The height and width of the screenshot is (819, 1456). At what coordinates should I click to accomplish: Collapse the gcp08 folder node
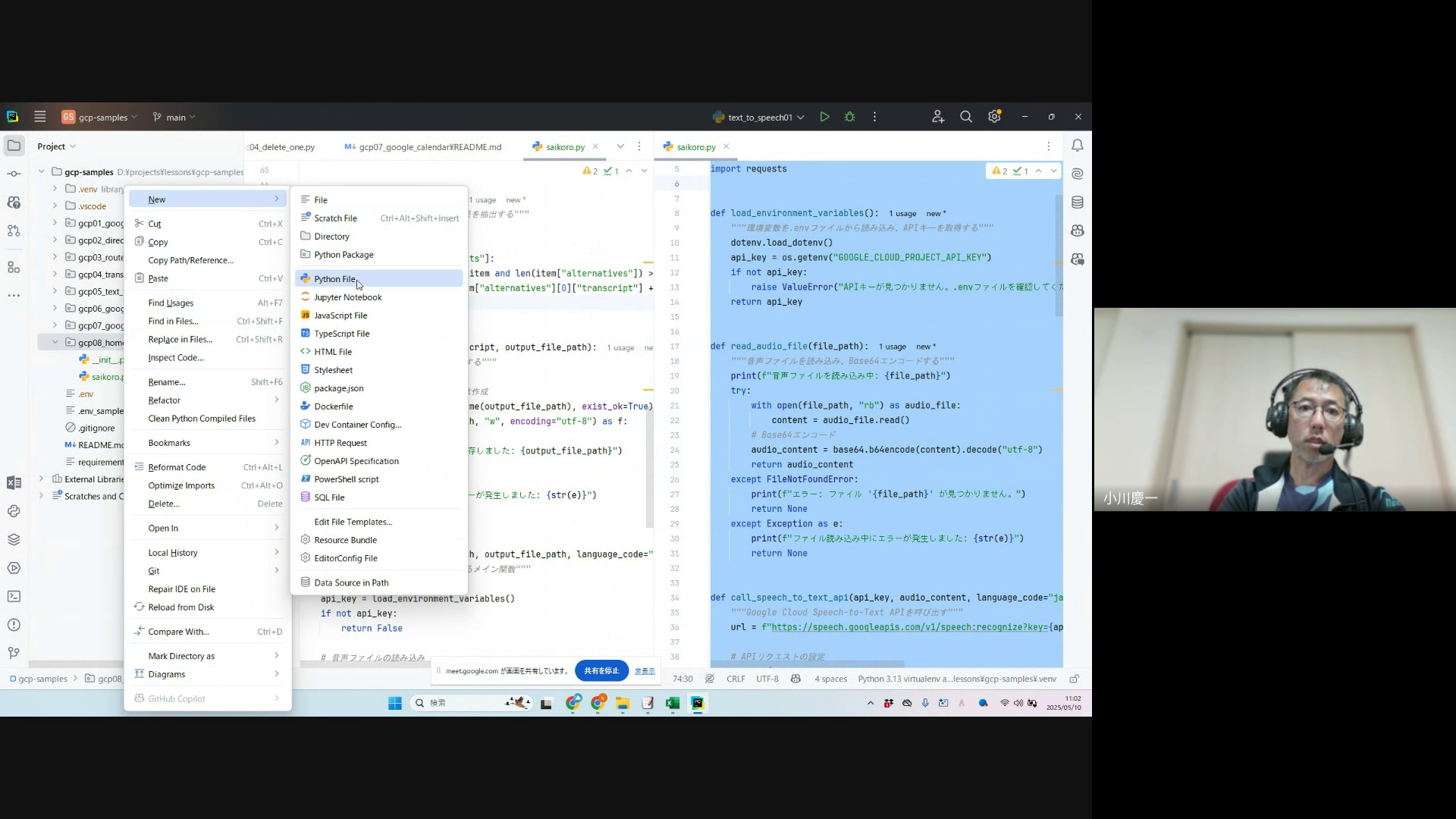click(55, 342)
